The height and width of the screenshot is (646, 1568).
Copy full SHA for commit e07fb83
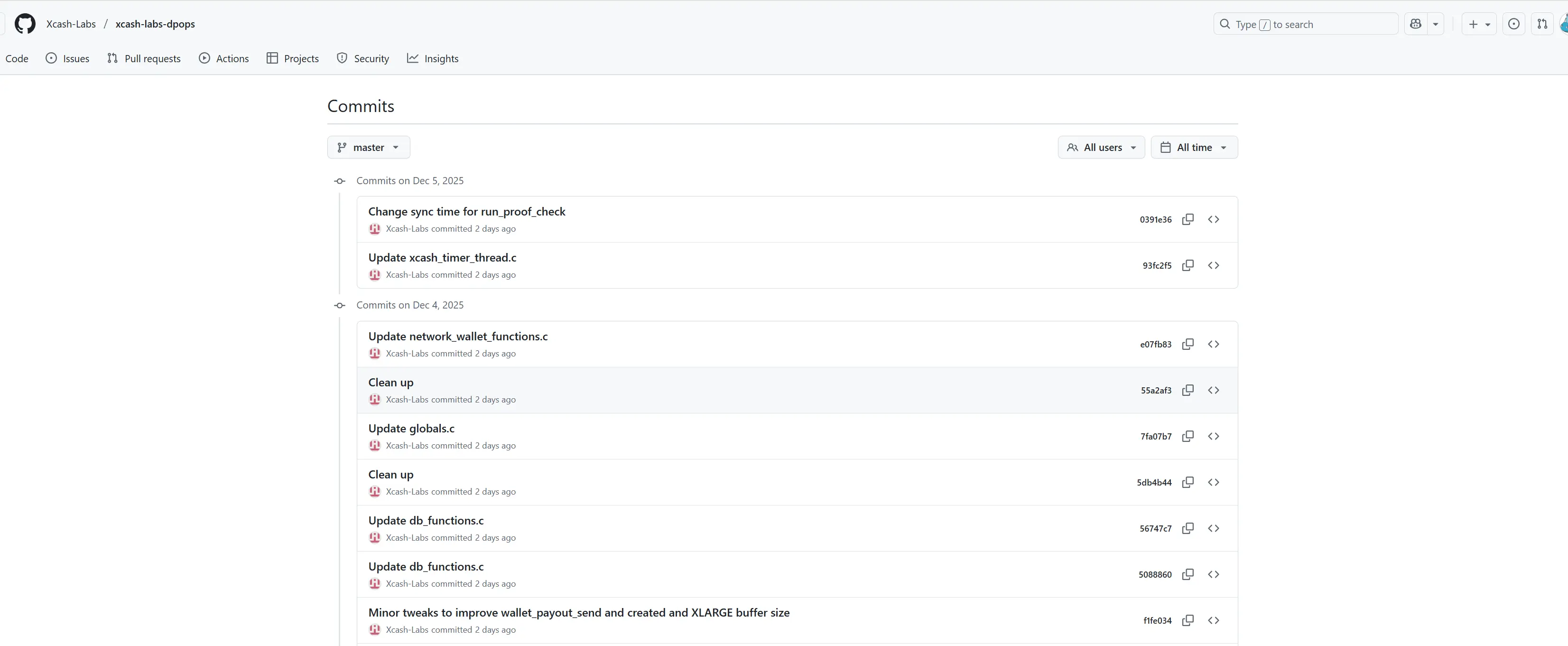[x=1188, y=344]
